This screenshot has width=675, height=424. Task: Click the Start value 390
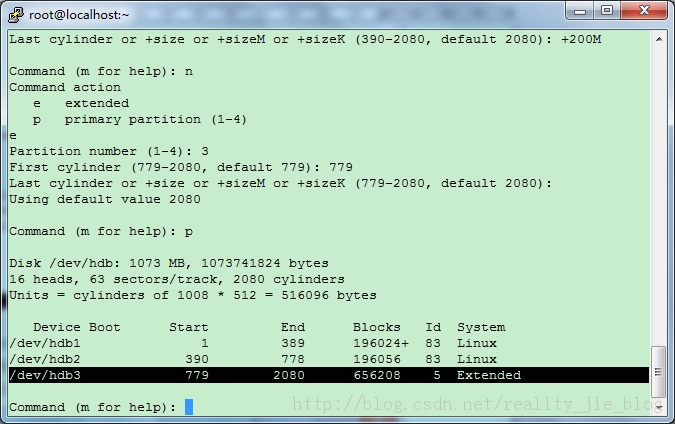point(197,359)
